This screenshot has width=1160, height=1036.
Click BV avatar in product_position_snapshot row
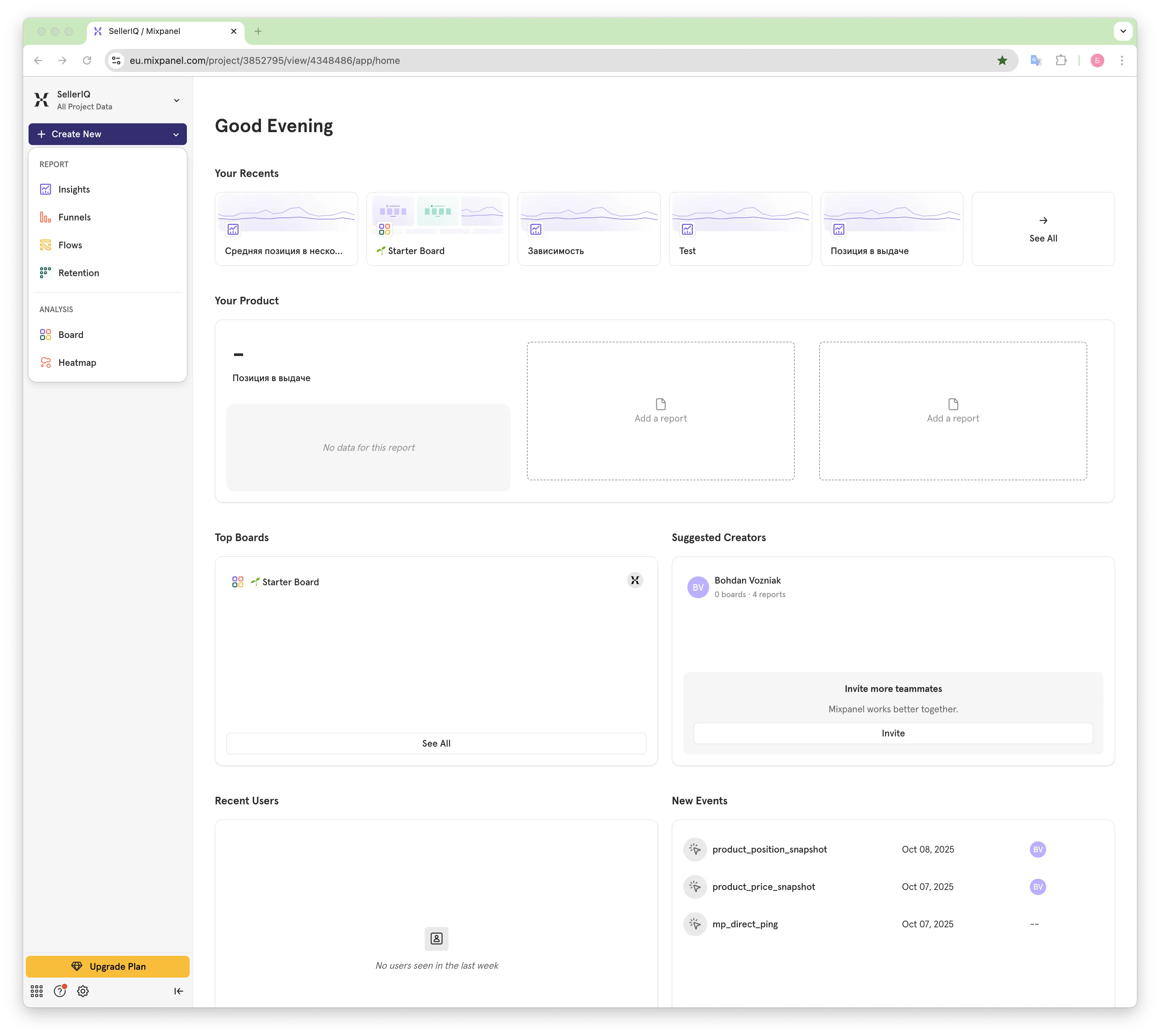(1038, 849)
